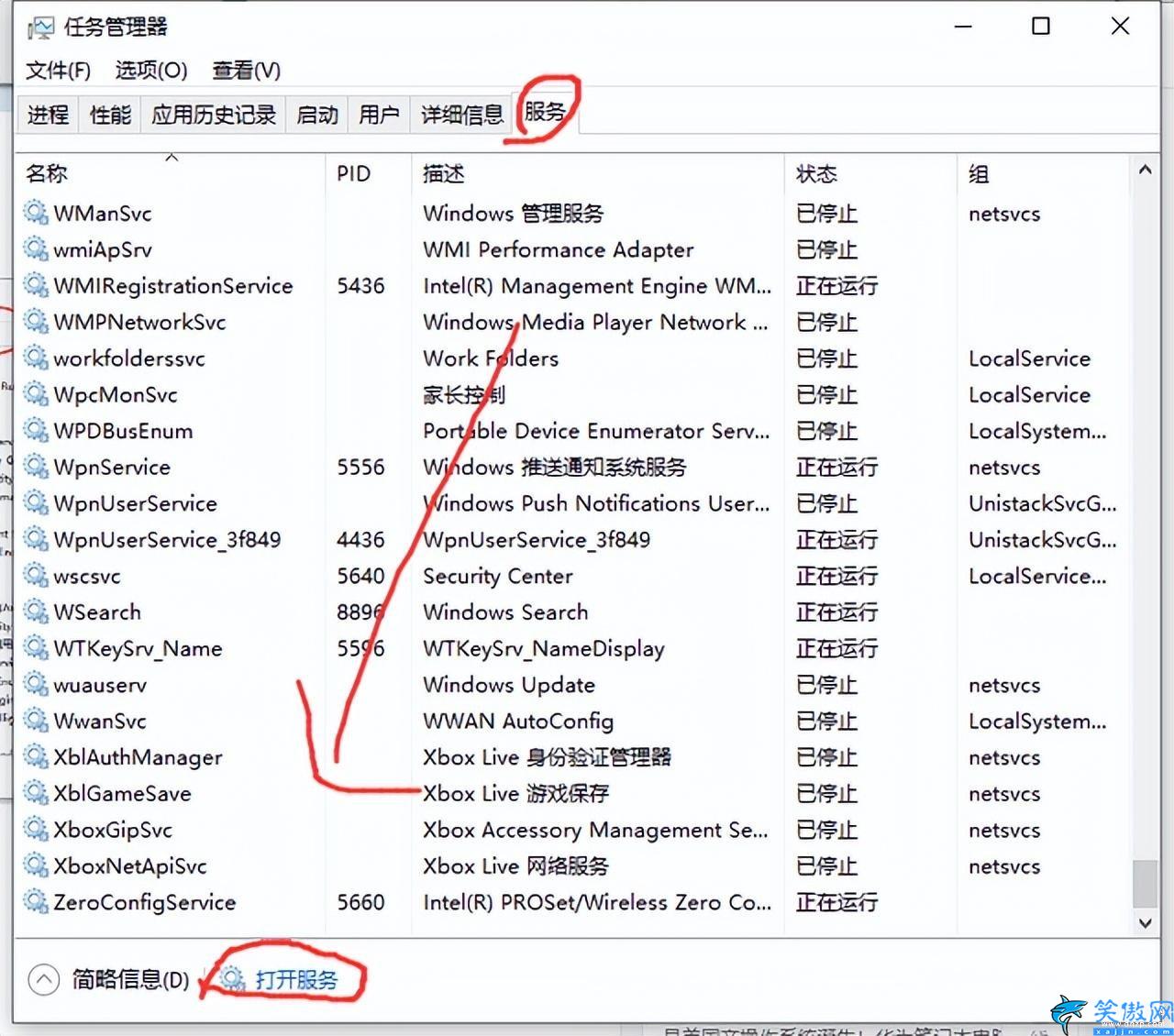This screenshot has height=1036, width=1174.
Task: Click the gear icon beside wmiApSrv
Action: click(x=36, y=249)
